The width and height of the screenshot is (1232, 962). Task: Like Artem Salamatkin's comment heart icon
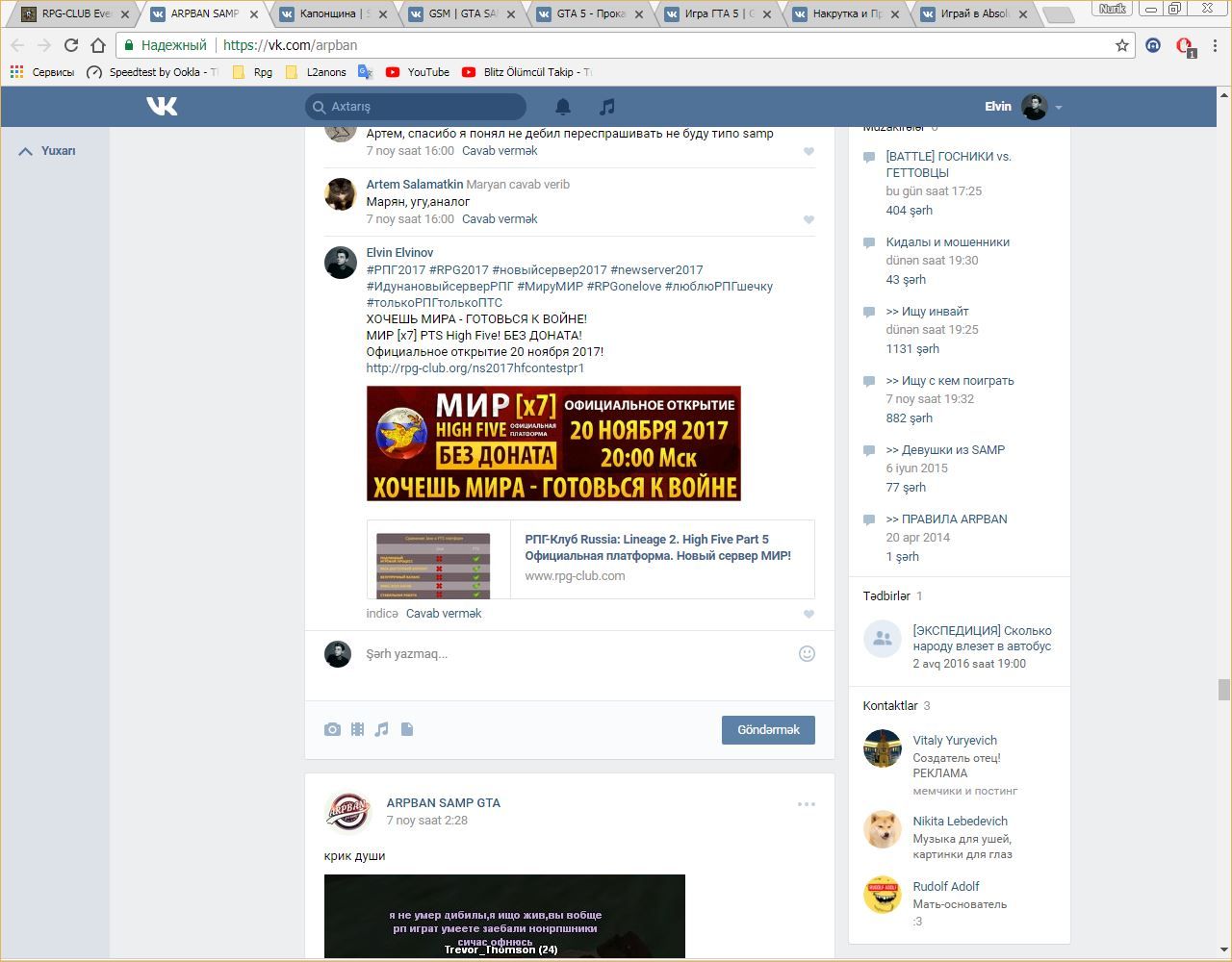click(x=808, y=219)
